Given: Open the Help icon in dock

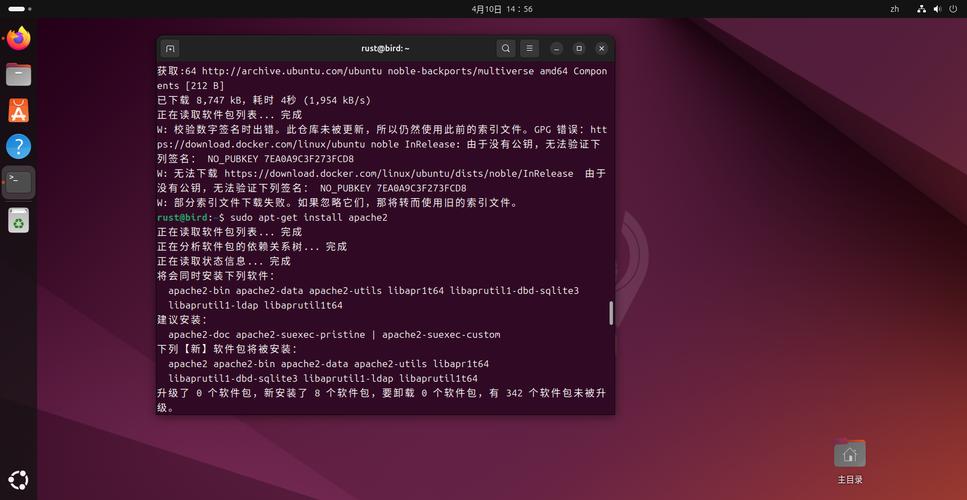Looking at the screenshot, I should coord(18,146).
